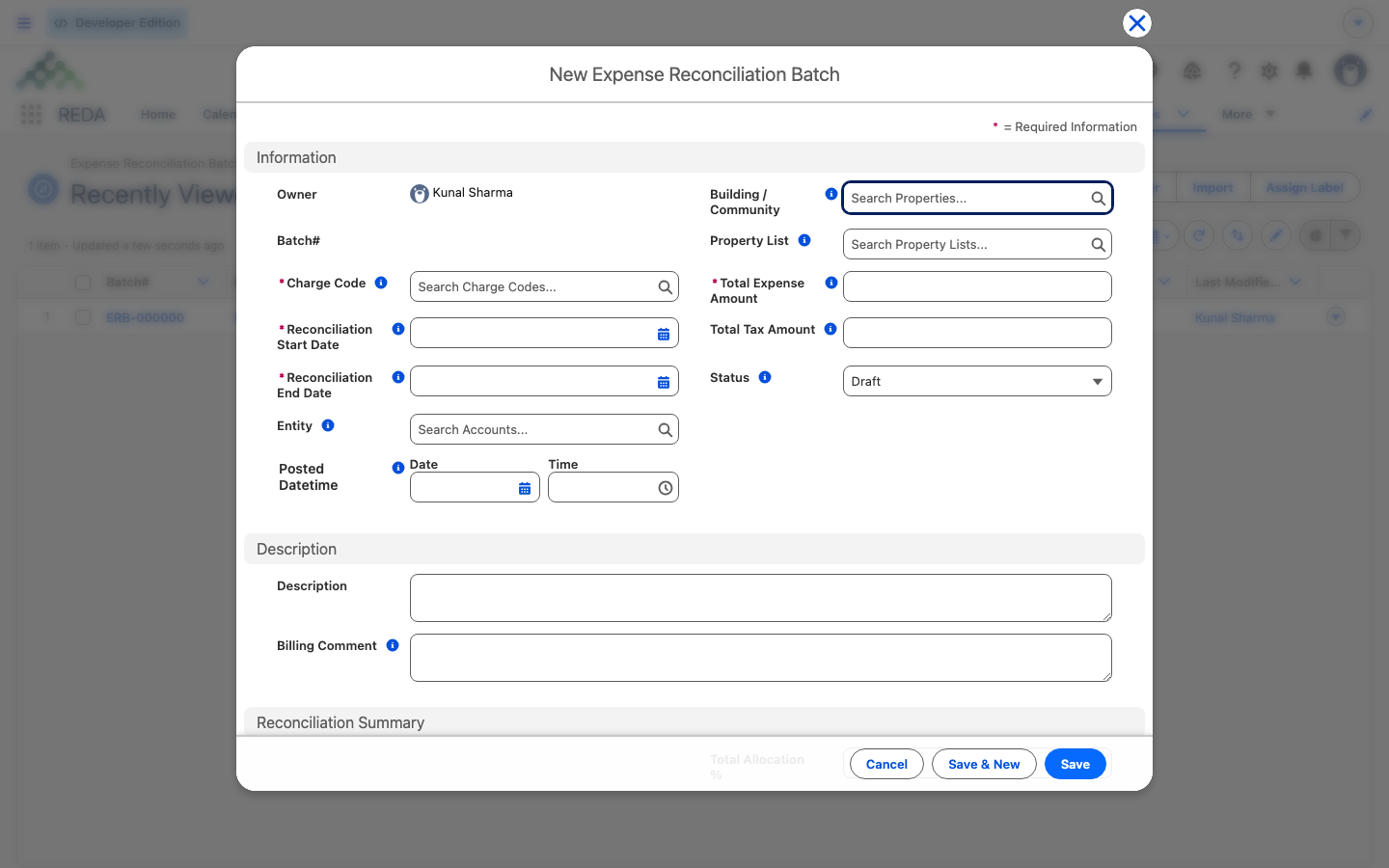
Task: Open the Posted Time clock picker
Action: [x=666, y=488]
